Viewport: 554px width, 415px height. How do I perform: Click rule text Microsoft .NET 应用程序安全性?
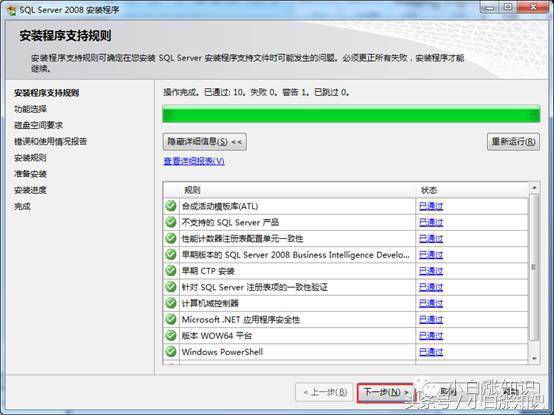click(241, 320)
